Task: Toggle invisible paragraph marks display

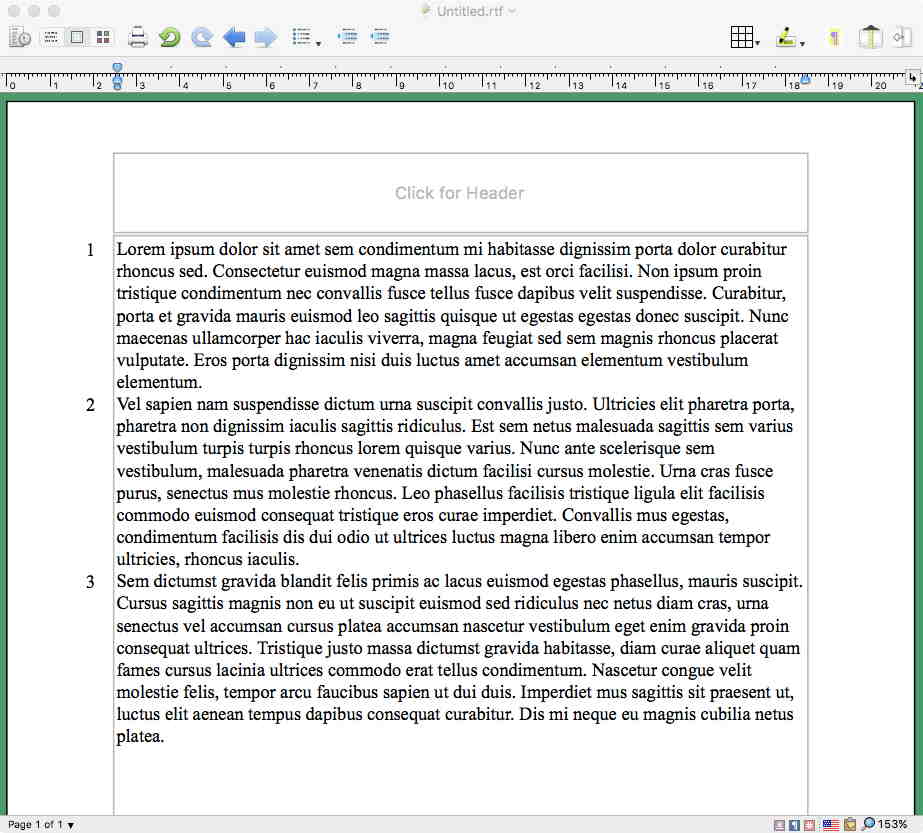Action: [x=833, y=38]
